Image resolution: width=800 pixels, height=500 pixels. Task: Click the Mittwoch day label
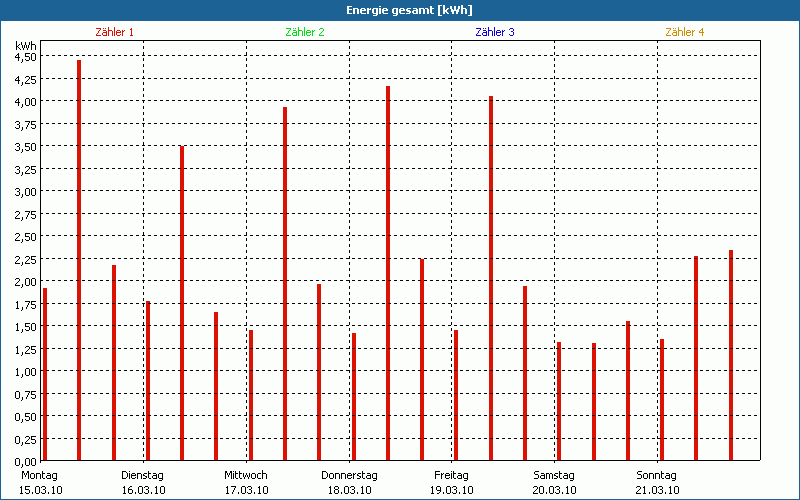click(x=245, y=476)
